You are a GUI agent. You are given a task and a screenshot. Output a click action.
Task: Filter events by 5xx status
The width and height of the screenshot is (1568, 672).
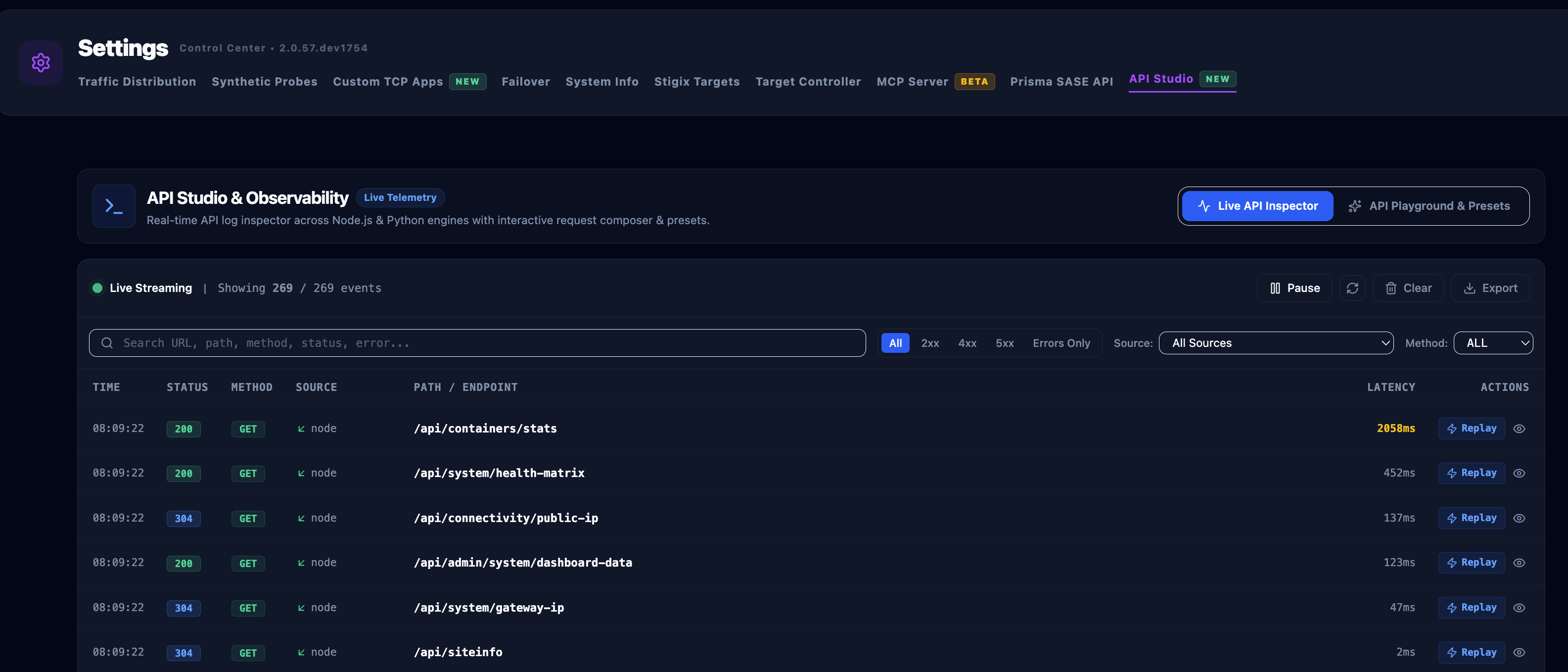point(1004,343)
